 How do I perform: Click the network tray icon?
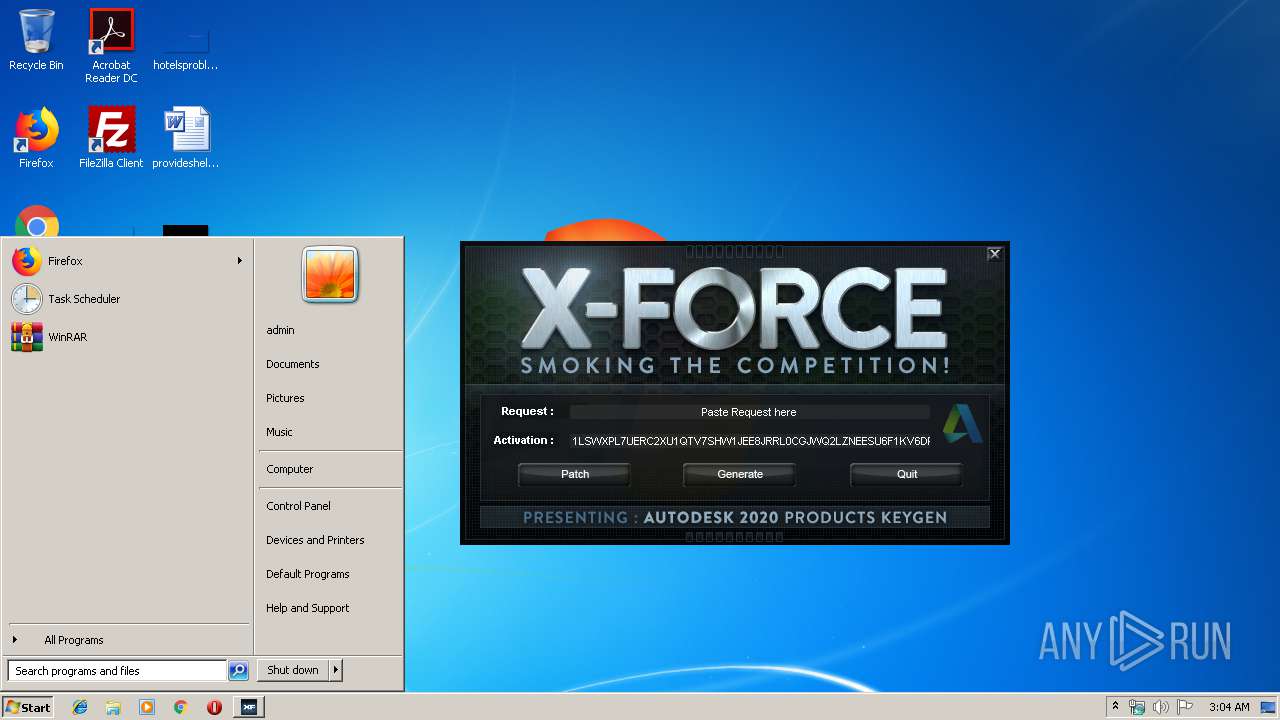point(1137,707)
